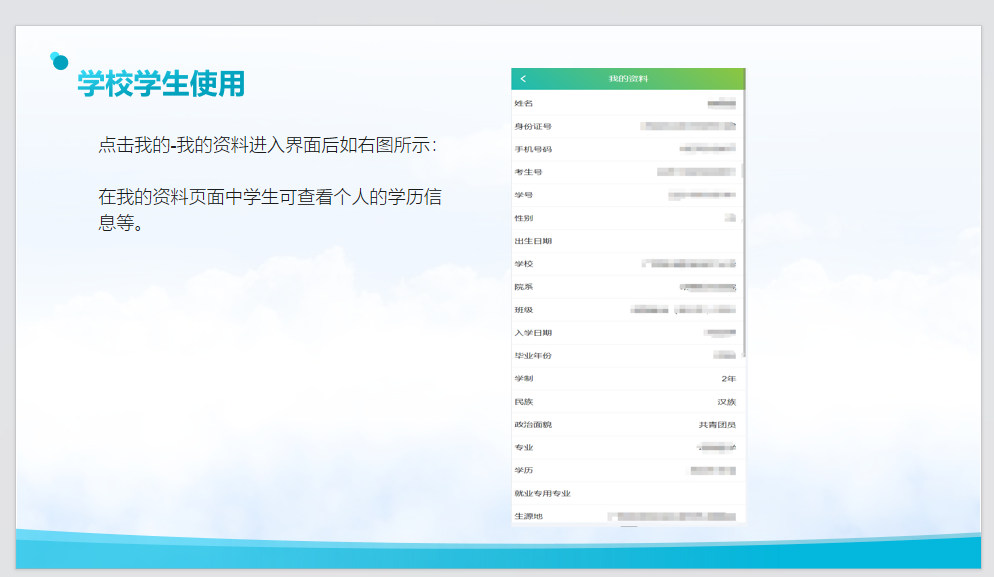
Task: Select the 就业专用专业 row
Action: point(627,494)
